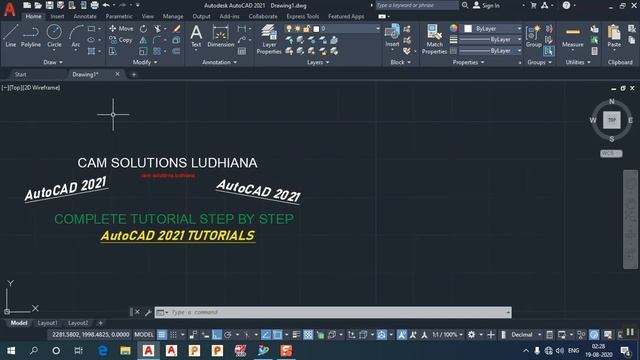Click Match Properties tool

[434, 39]
